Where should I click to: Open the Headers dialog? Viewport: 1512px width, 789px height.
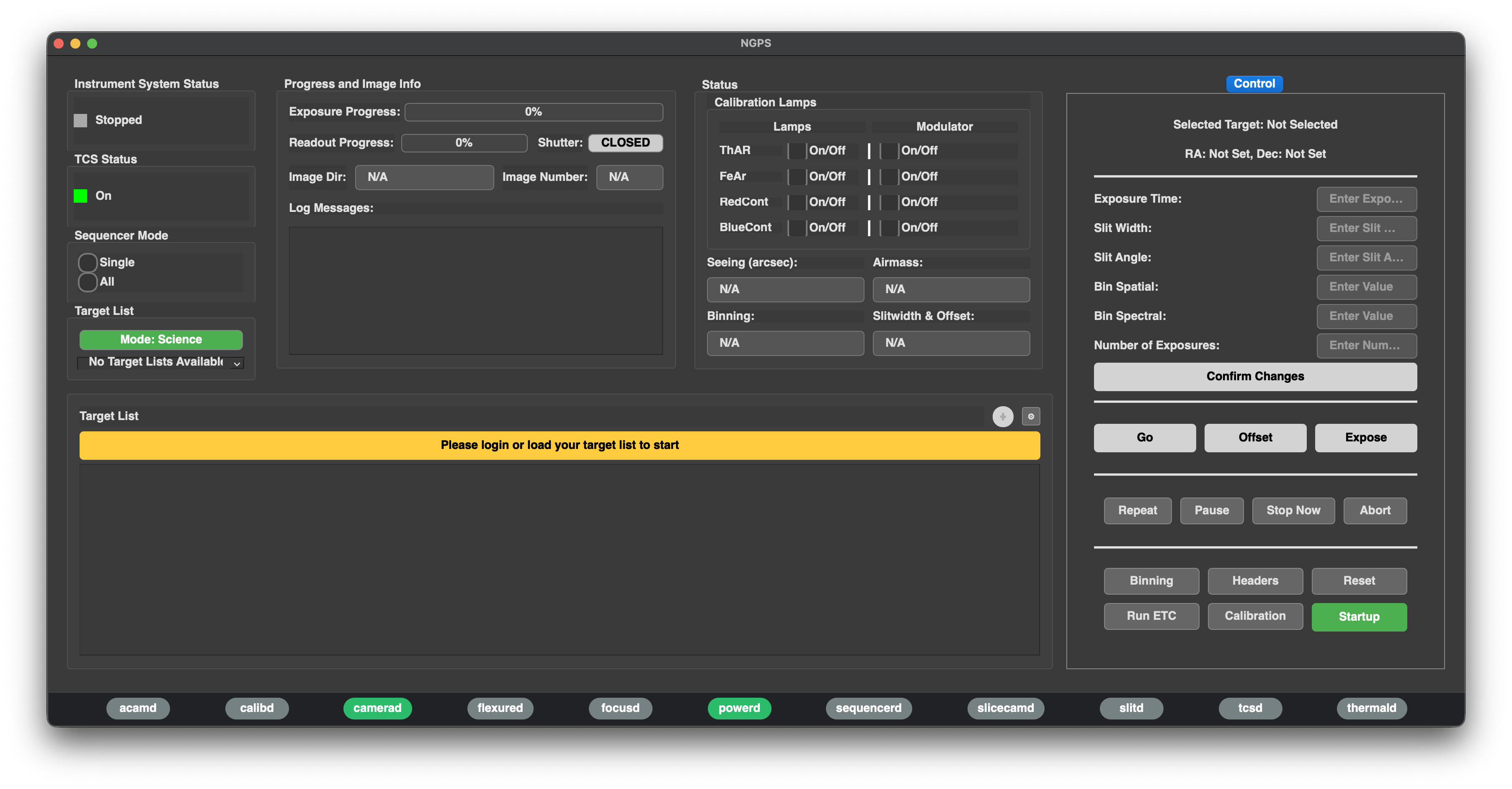point(1255,581)
